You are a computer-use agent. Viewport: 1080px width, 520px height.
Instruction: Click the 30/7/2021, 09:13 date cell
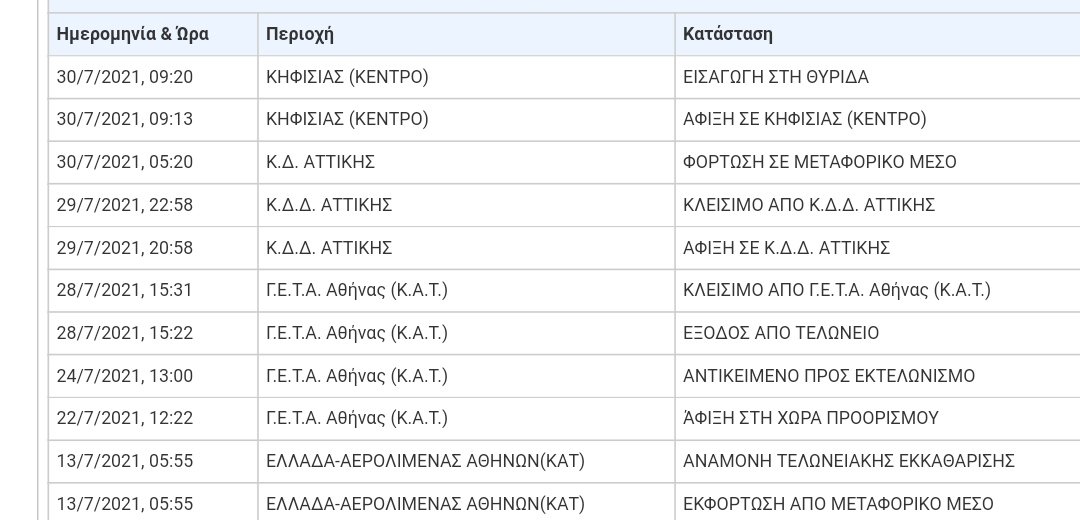(153, 120)
